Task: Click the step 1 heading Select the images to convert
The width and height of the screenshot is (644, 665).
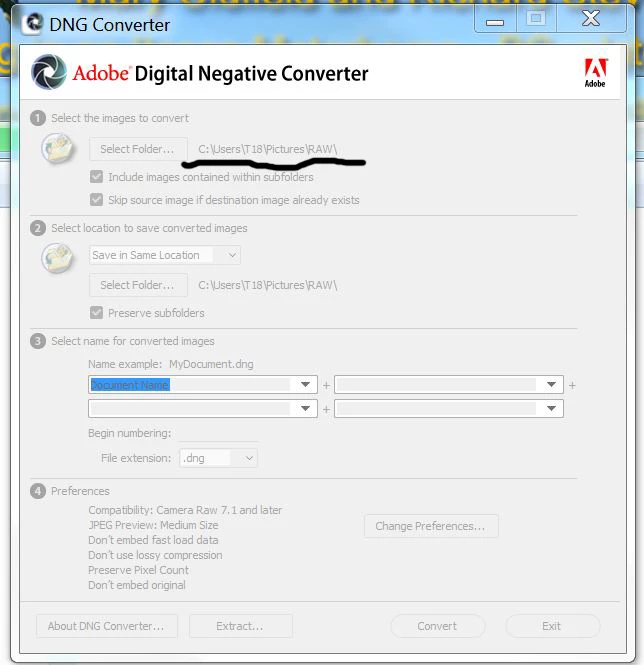Action: click(120, 118)
